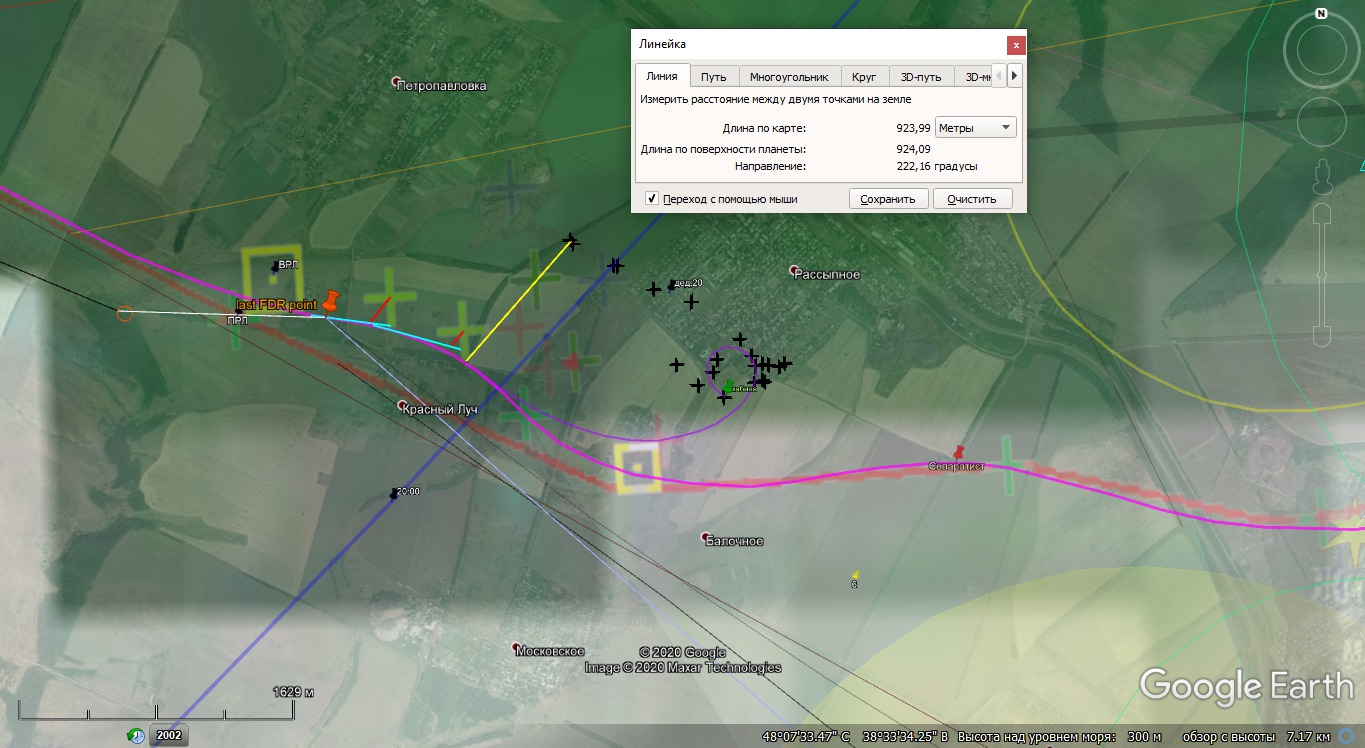Open the Многоугольник tab
This screenshot has height=748, width=1365.
coord(790,77)
